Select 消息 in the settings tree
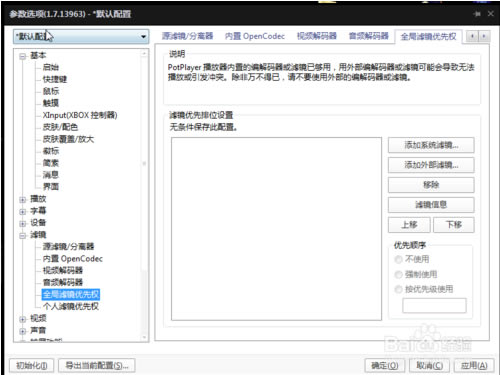This screenshot has height=375, width=500. point(51,175)
